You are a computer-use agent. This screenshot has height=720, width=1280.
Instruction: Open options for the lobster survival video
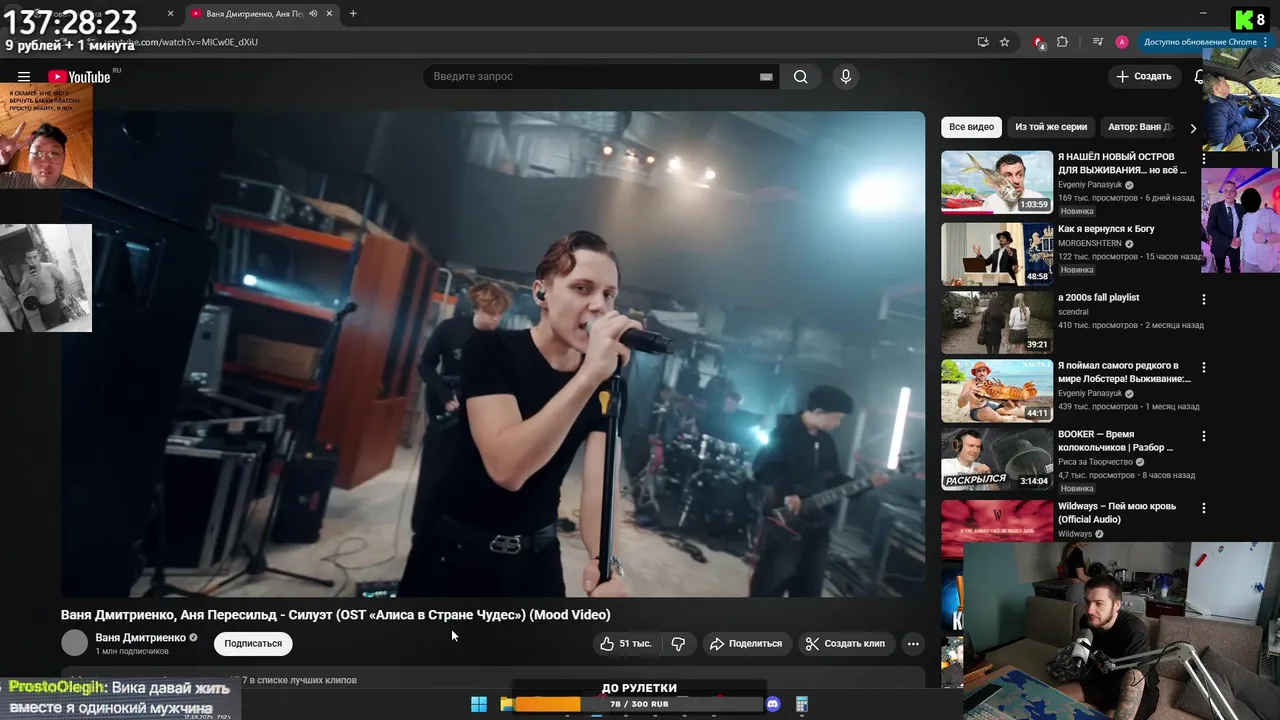pyautogui.click(x=1204, y=367)
